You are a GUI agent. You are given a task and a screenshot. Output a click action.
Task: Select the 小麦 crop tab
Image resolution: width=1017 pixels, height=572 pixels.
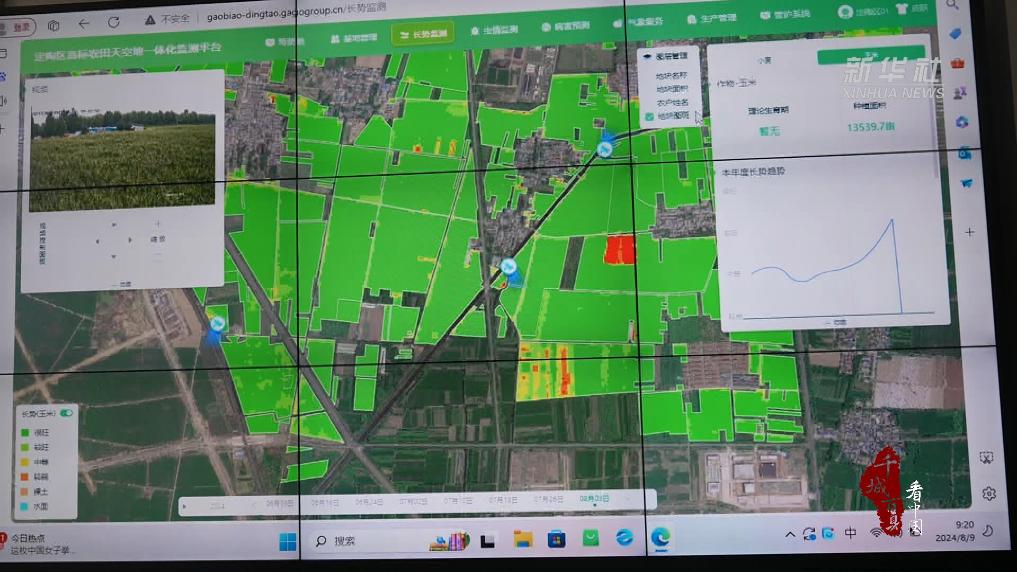coord(764,59)
